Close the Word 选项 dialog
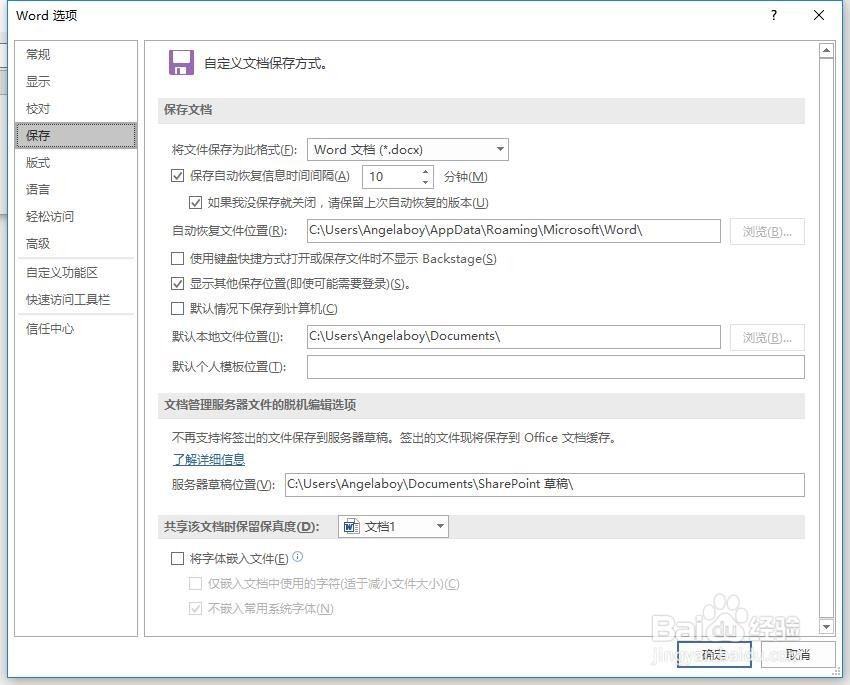850x685 pixels. click(819, 15)
